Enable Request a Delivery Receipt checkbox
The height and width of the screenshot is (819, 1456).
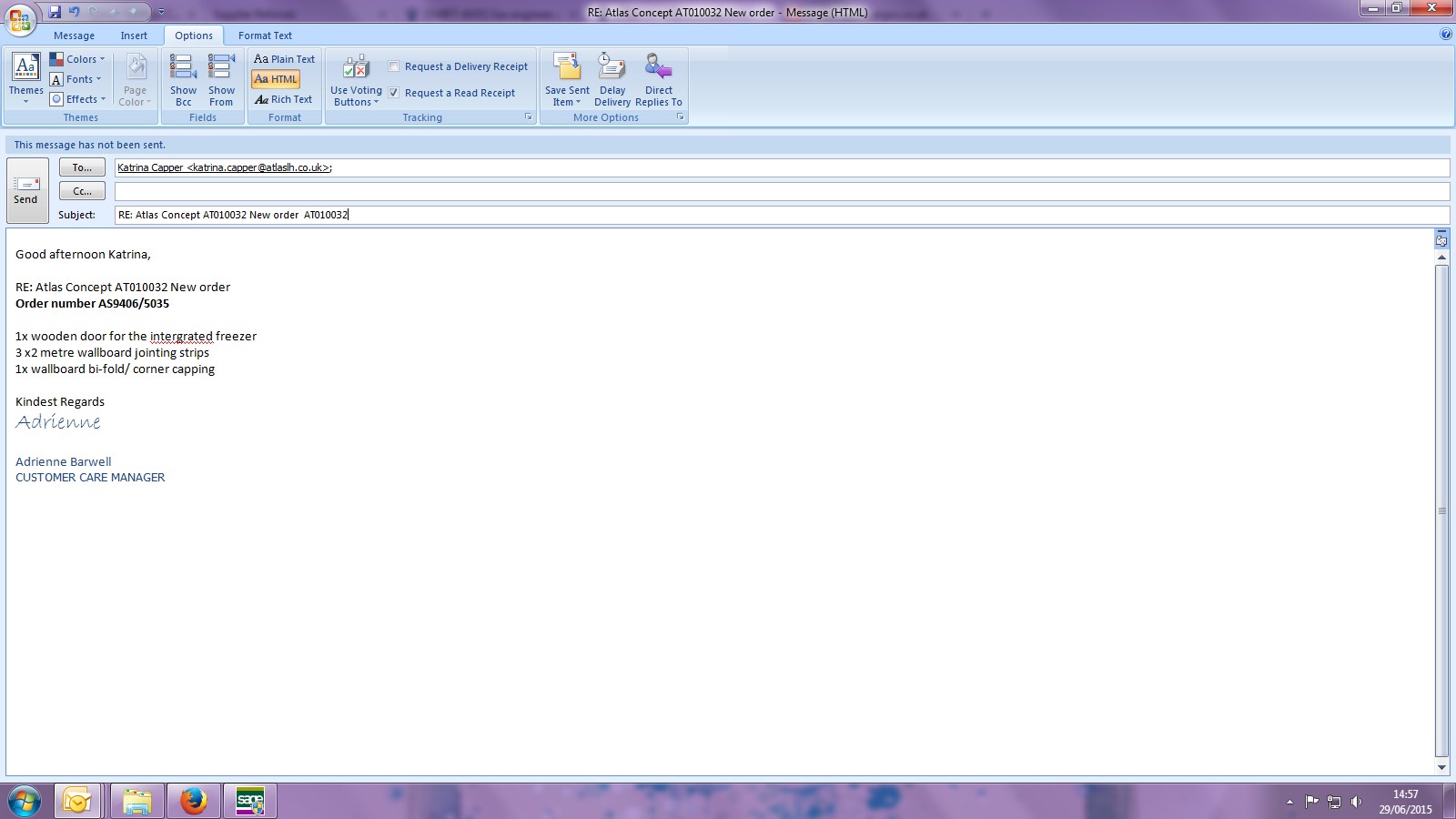[394, 66]
